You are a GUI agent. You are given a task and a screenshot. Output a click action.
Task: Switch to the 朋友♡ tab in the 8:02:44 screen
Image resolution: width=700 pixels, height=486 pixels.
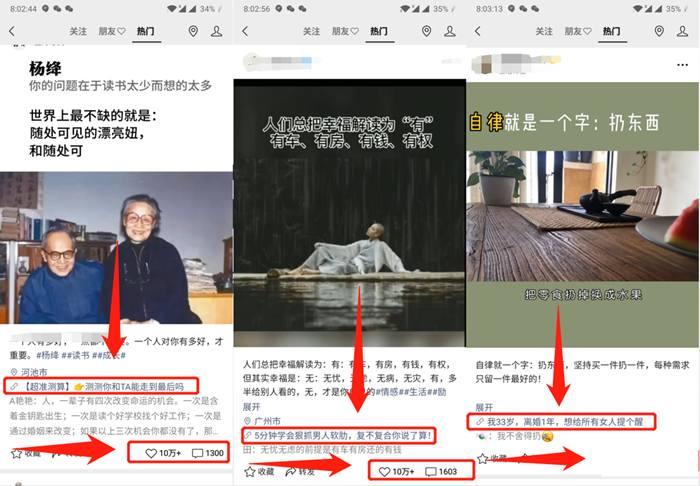pyautogui.click(x=112, y=31)
